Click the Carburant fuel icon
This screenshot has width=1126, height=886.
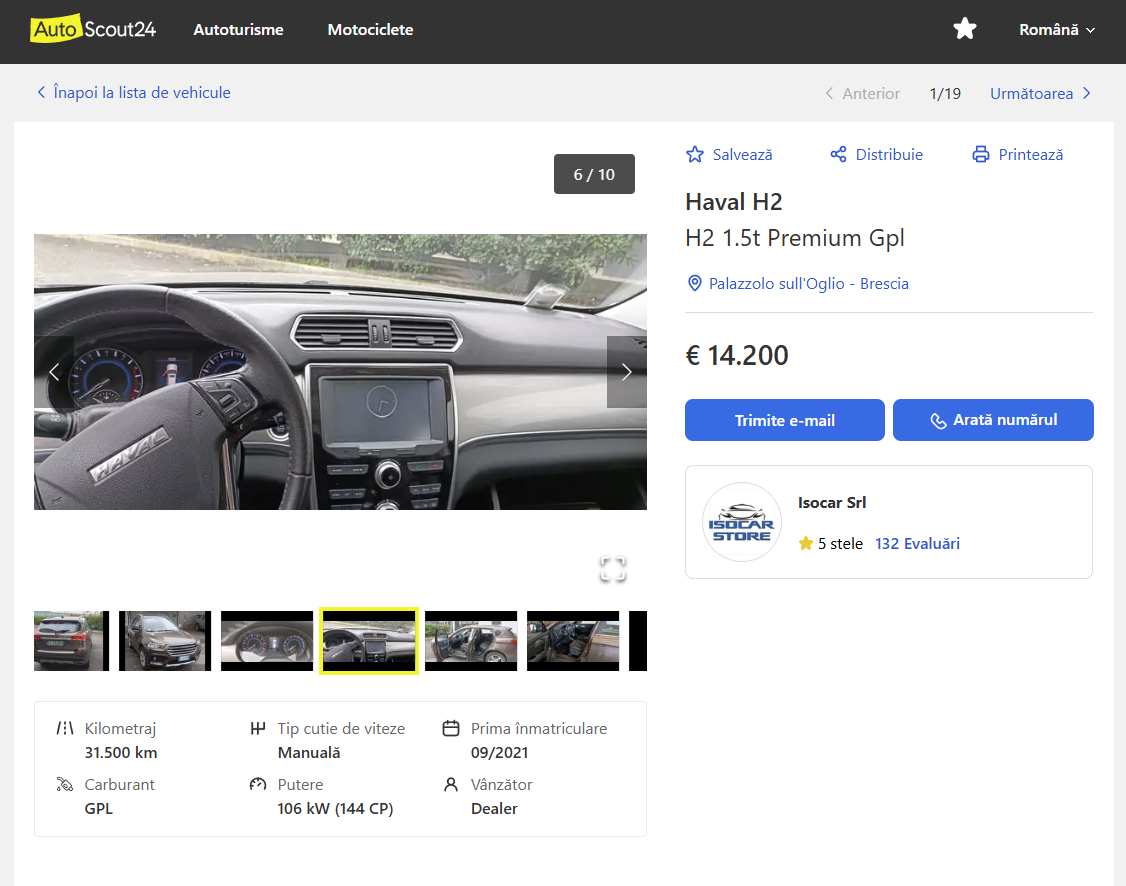tap(65, 785)
